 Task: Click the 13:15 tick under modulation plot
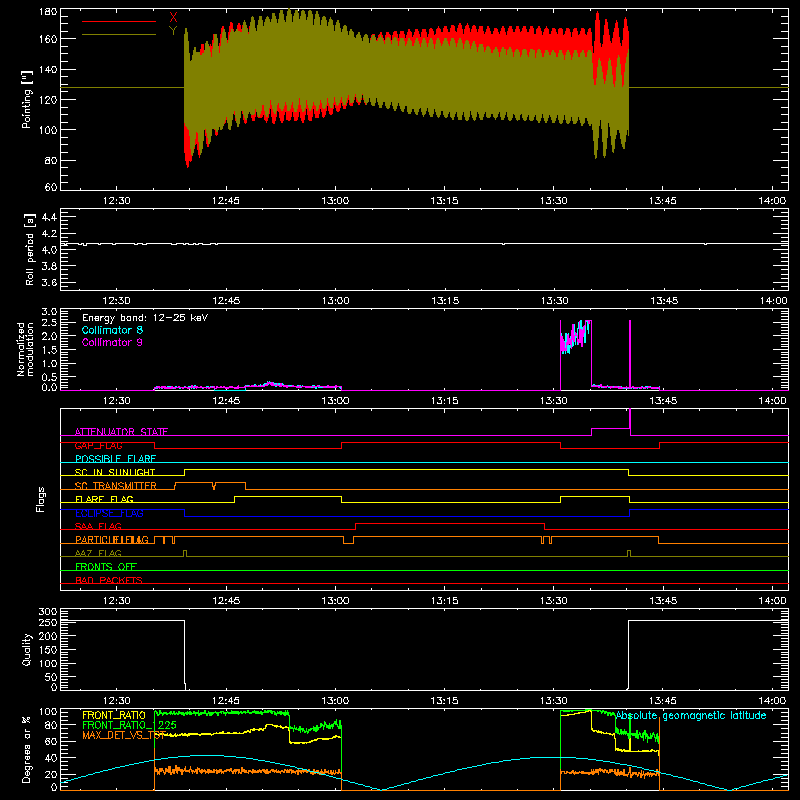[x=444, y=401]
